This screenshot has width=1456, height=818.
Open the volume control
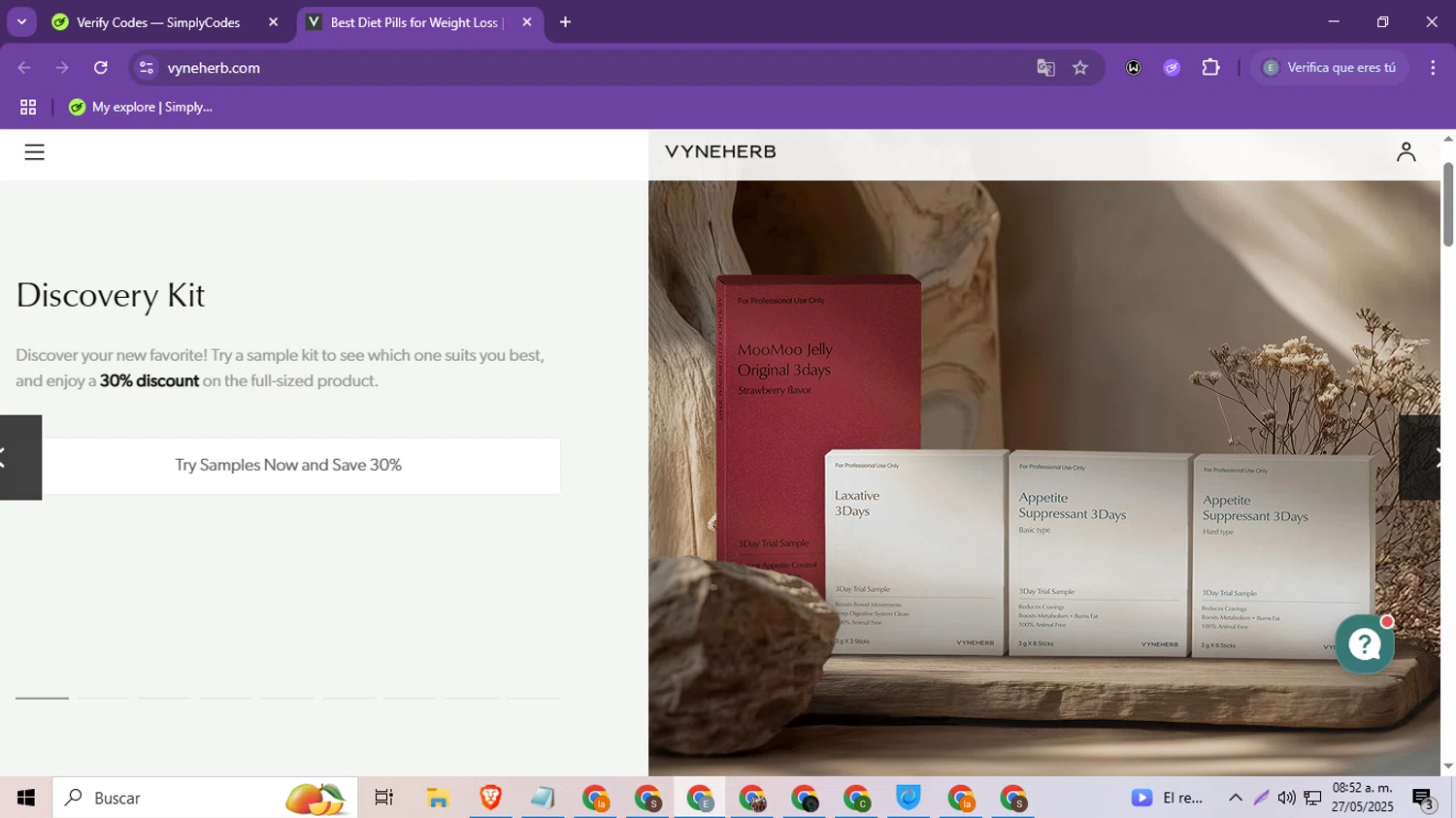[1286, 798]
